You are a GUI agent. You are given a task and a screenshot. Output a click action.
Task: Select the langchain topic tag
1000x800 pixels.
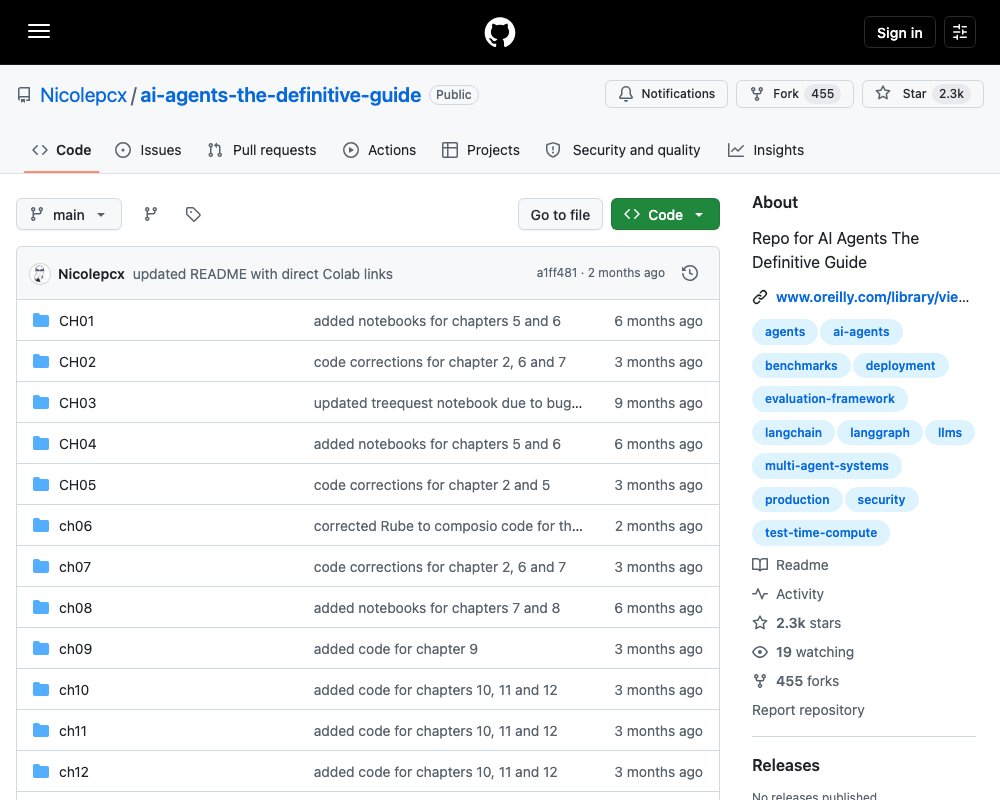pyautogui.click(x=793, y=433)
